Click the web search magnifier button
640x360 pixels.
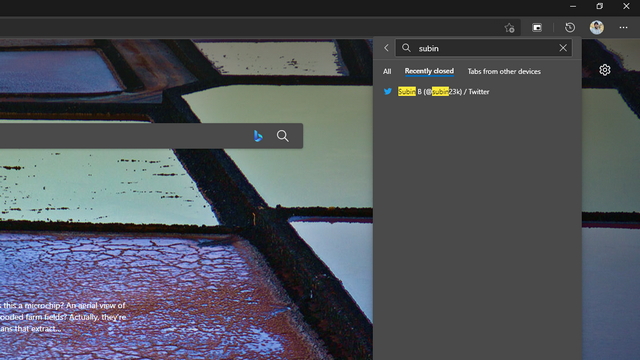coord(282,136)
